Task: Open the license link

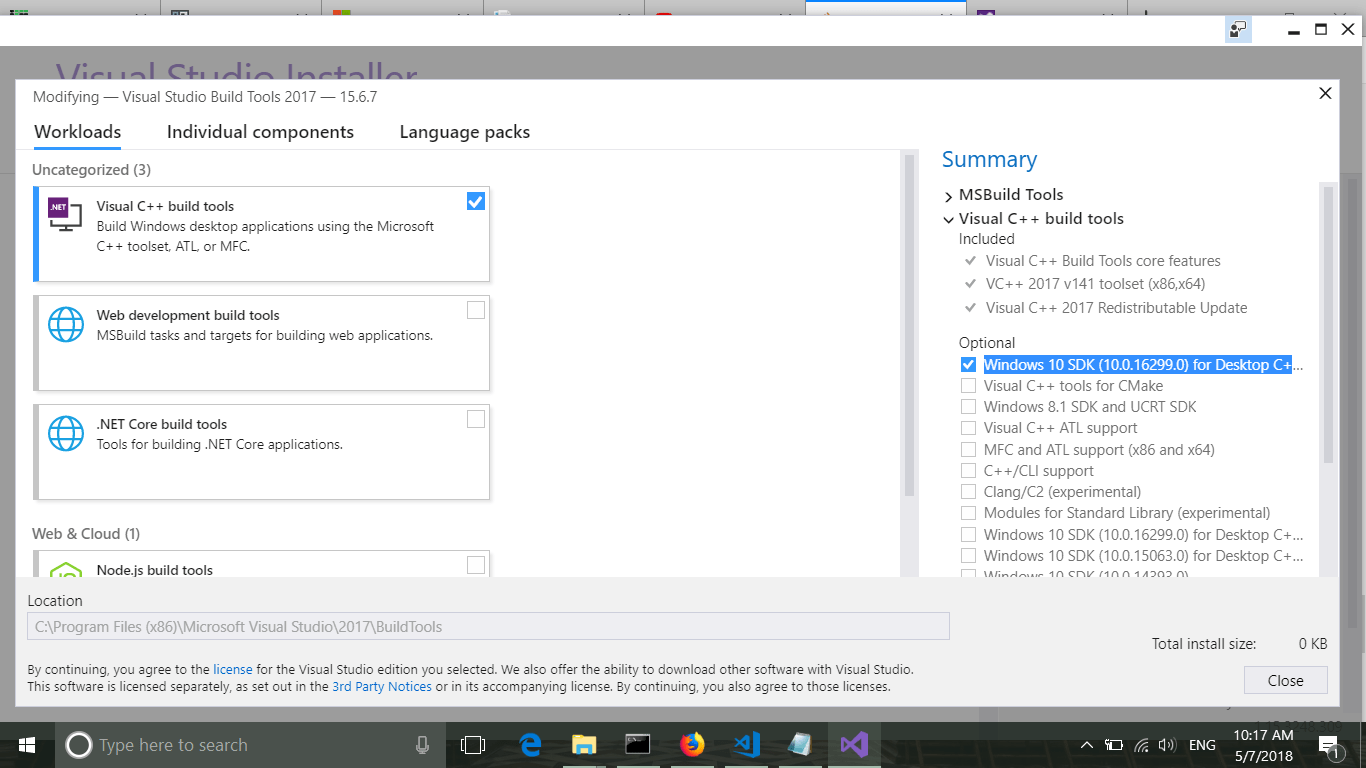Action: 233,669
